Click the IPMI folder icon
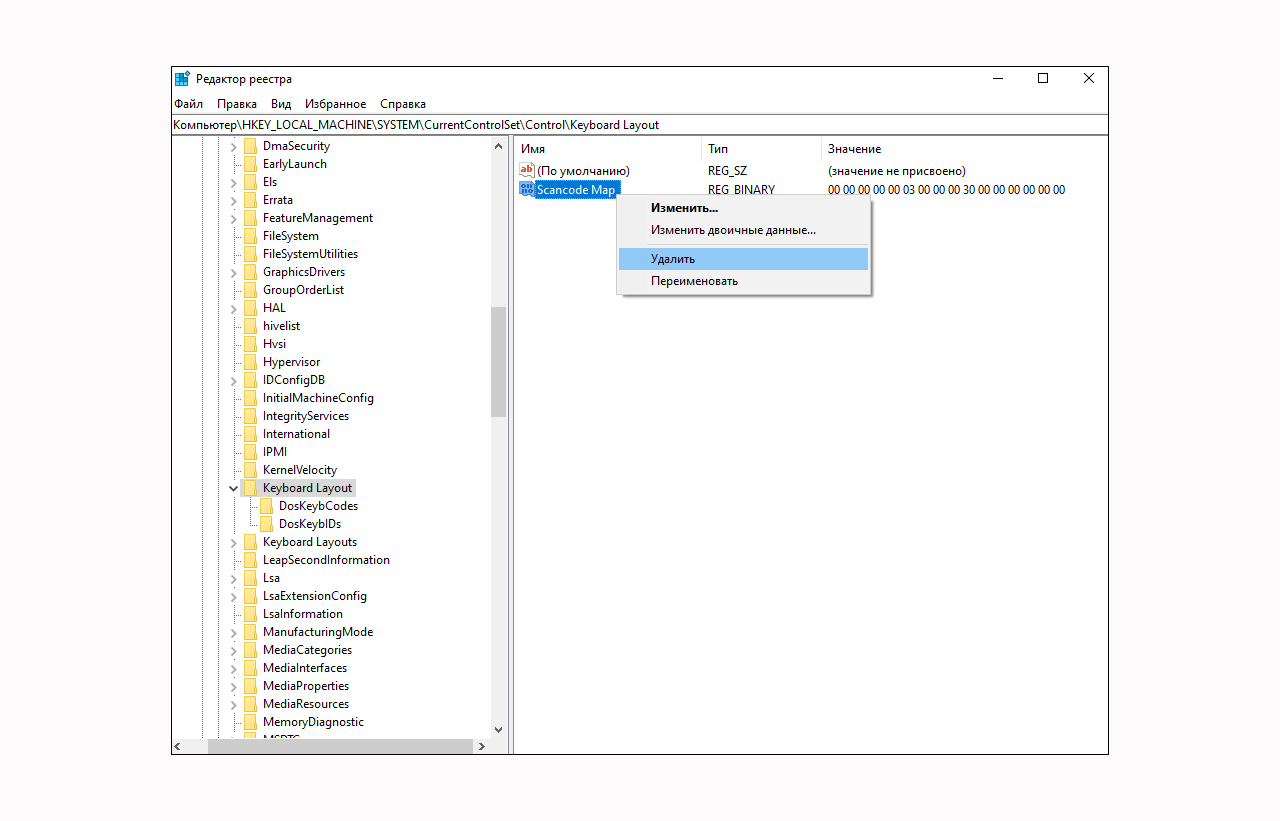1280x821 pixels. [x=250, y=452]
